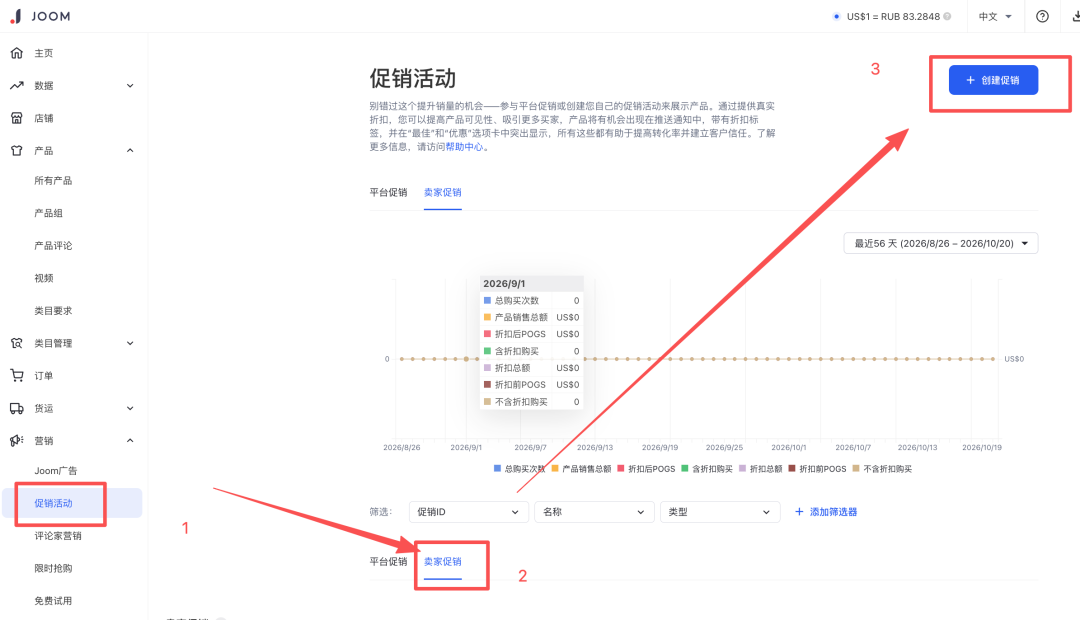The width and height of the screenshot is (1080, 620).
Task: Click the 2026/10/19 x-axis date label
Action: [982, 447]
